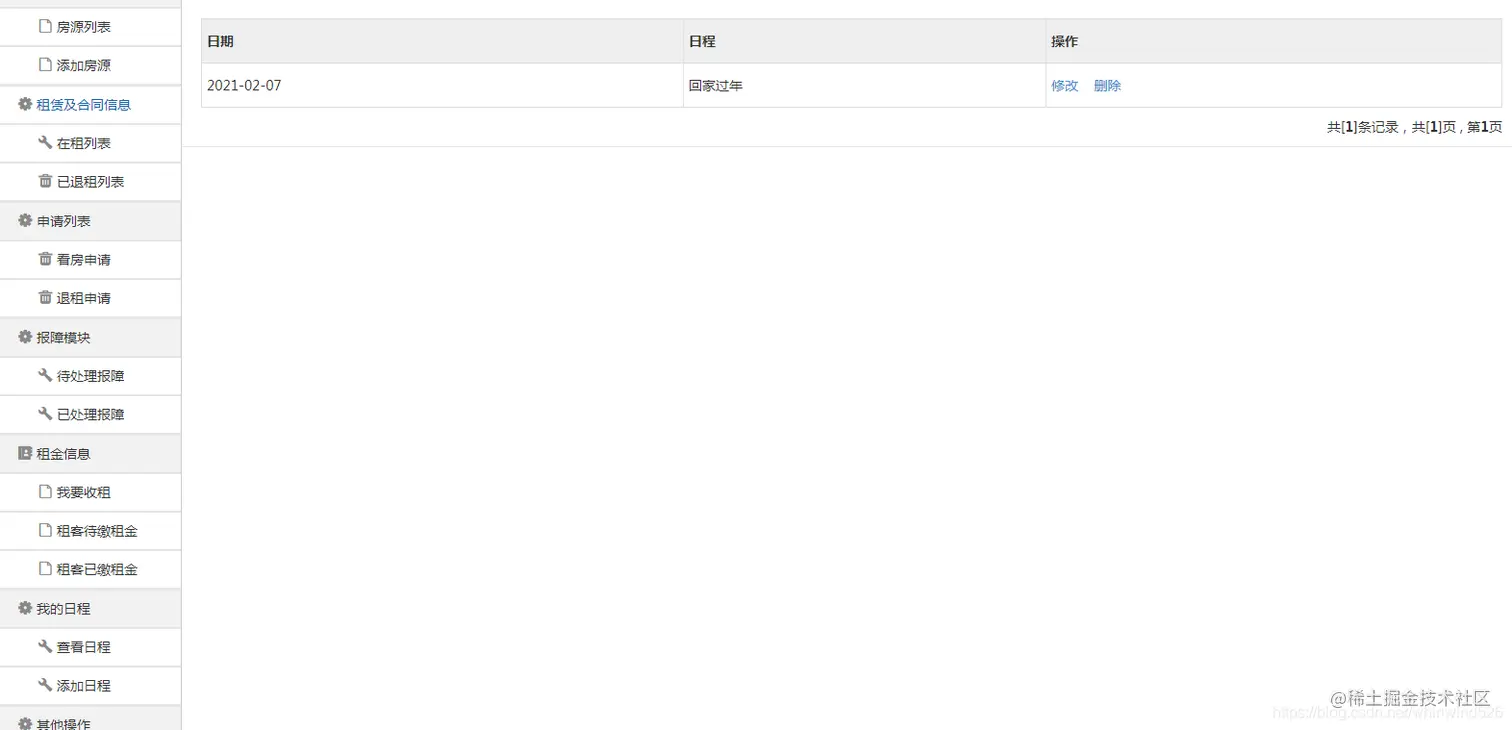This screenshot has height=730, width=1512.
Task: Click the wrench icon beside 待处理报障
Action: pyautogui.click(x=44, y=376)
